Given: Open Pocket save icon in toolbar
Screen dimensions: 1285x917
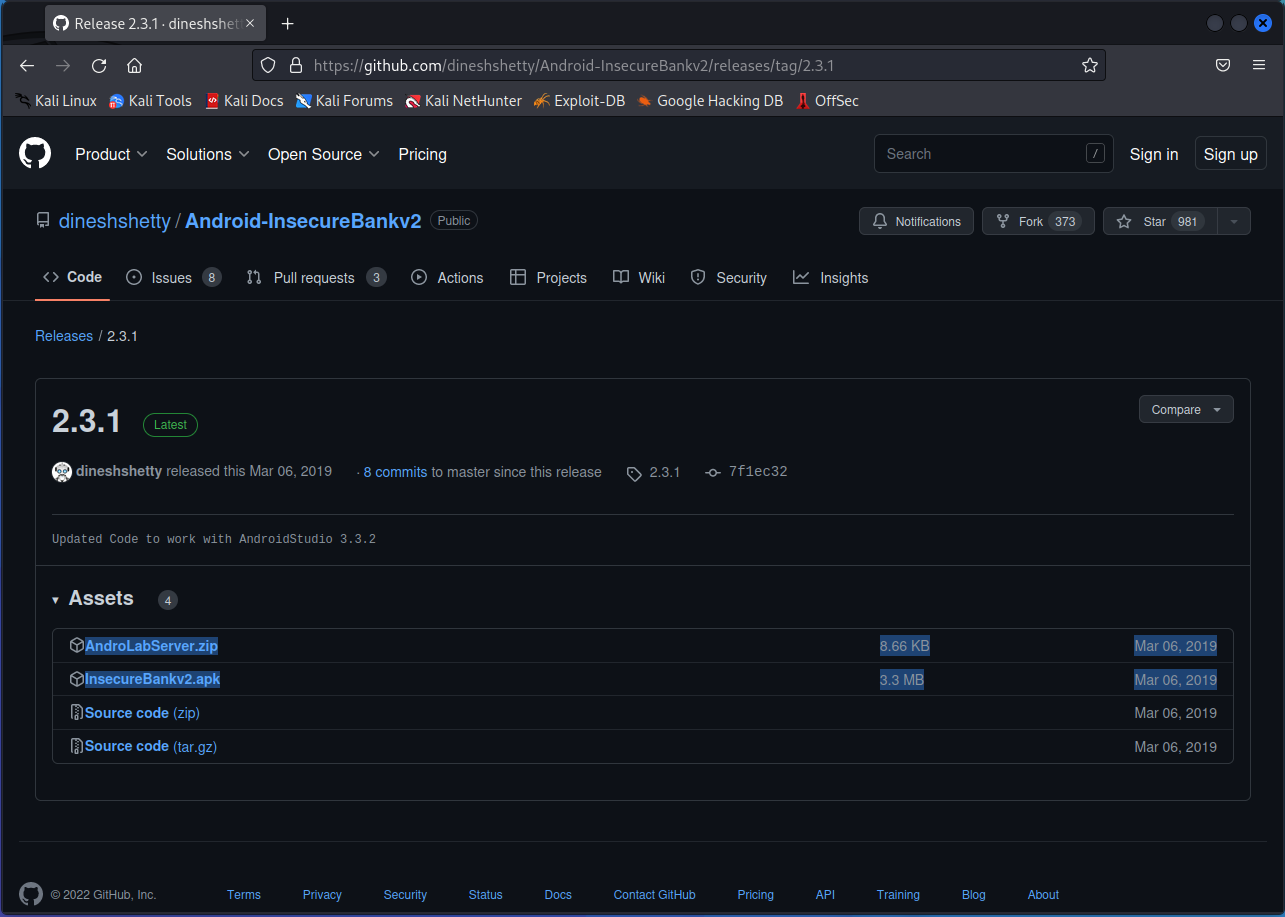Looking at the screenshot, I should 1223,66.
